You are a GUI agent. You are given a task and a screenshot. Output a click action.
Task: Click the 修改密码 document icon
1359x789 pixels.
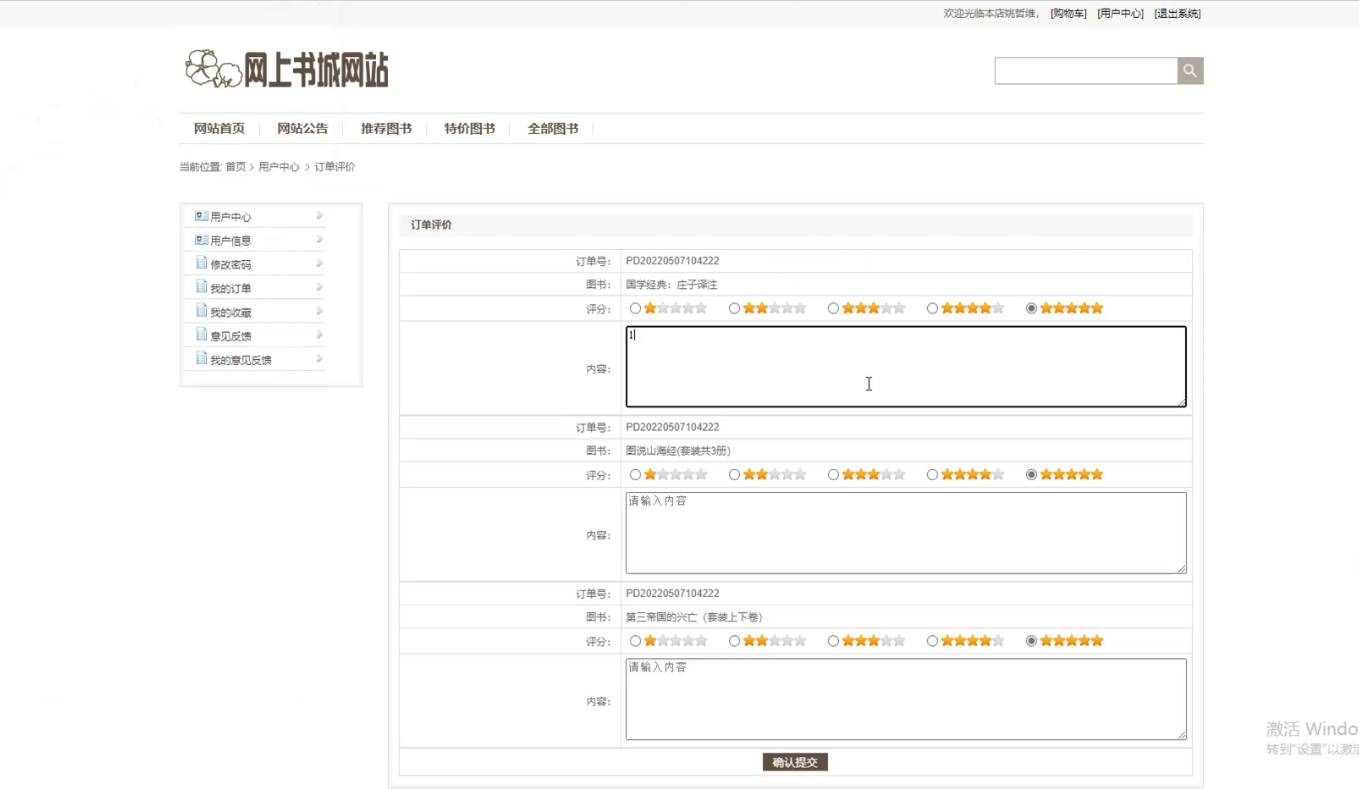click(x=202, y=264)
